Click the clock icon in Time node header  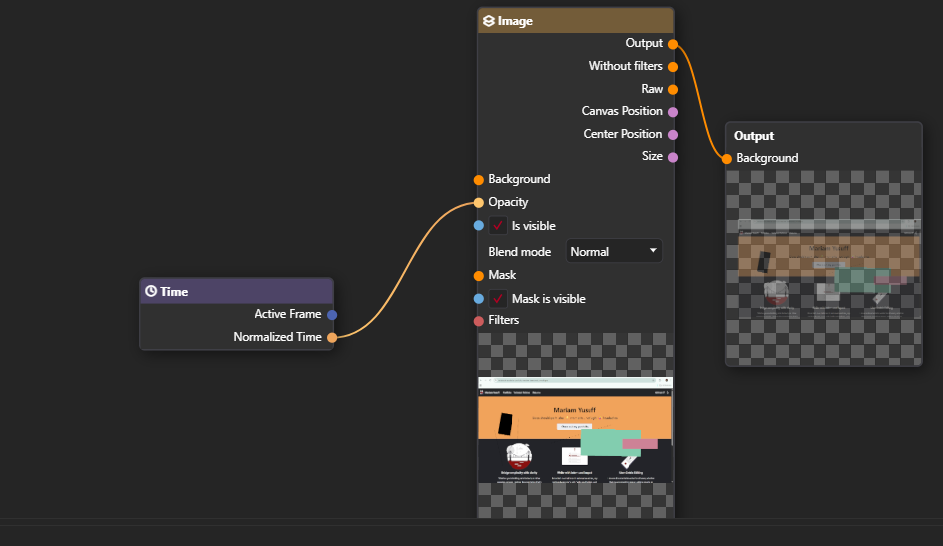pyautogui.click(x=151, y=292)
